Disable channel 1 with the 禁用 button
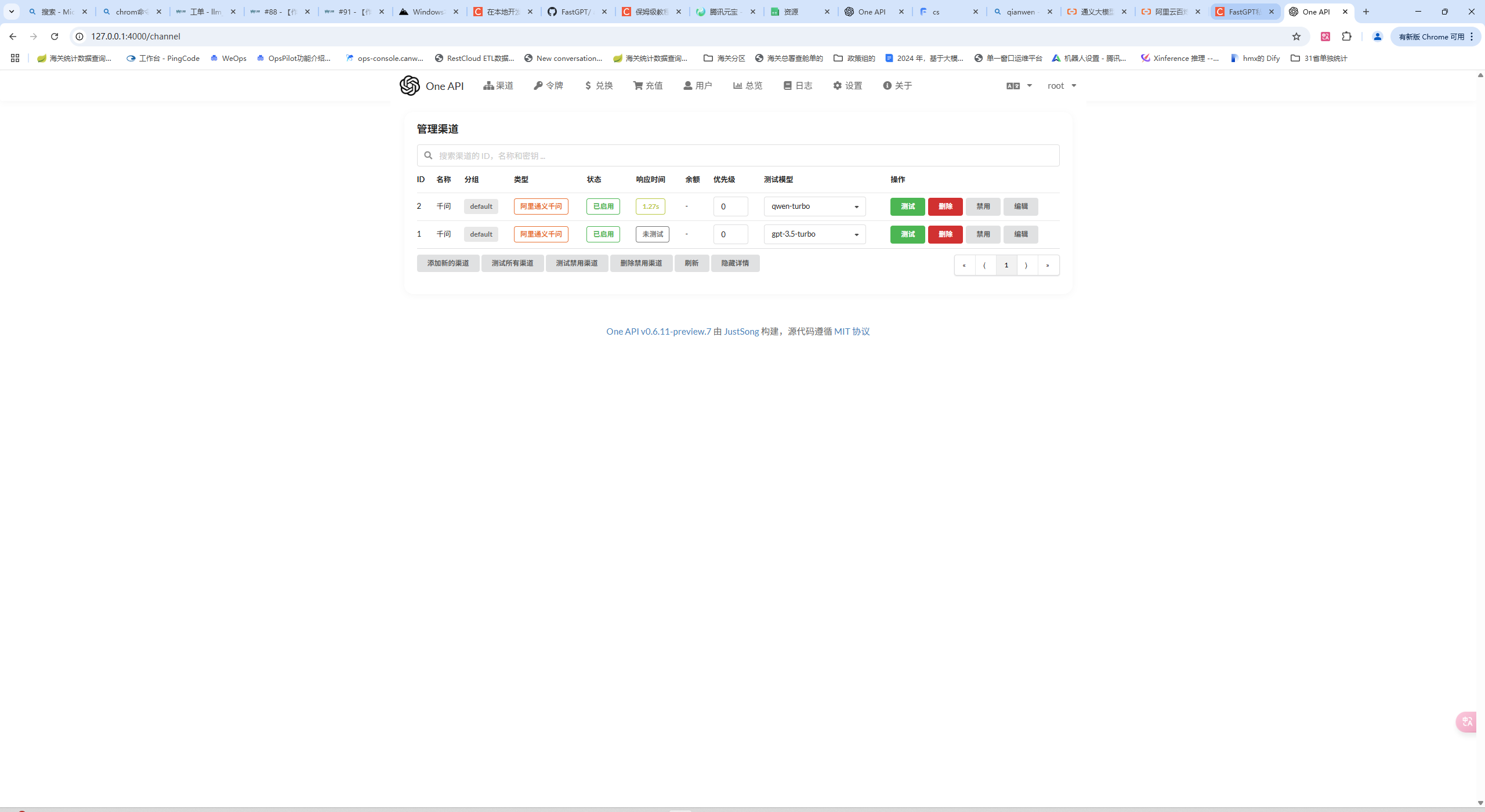 coord(983,234)
